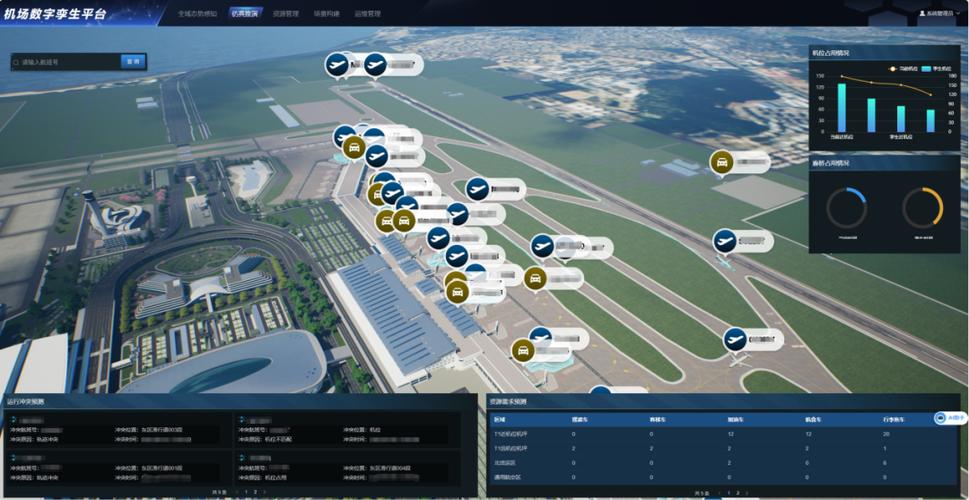
Task: Click the blue 查询 search button
Action: point(133,62)
